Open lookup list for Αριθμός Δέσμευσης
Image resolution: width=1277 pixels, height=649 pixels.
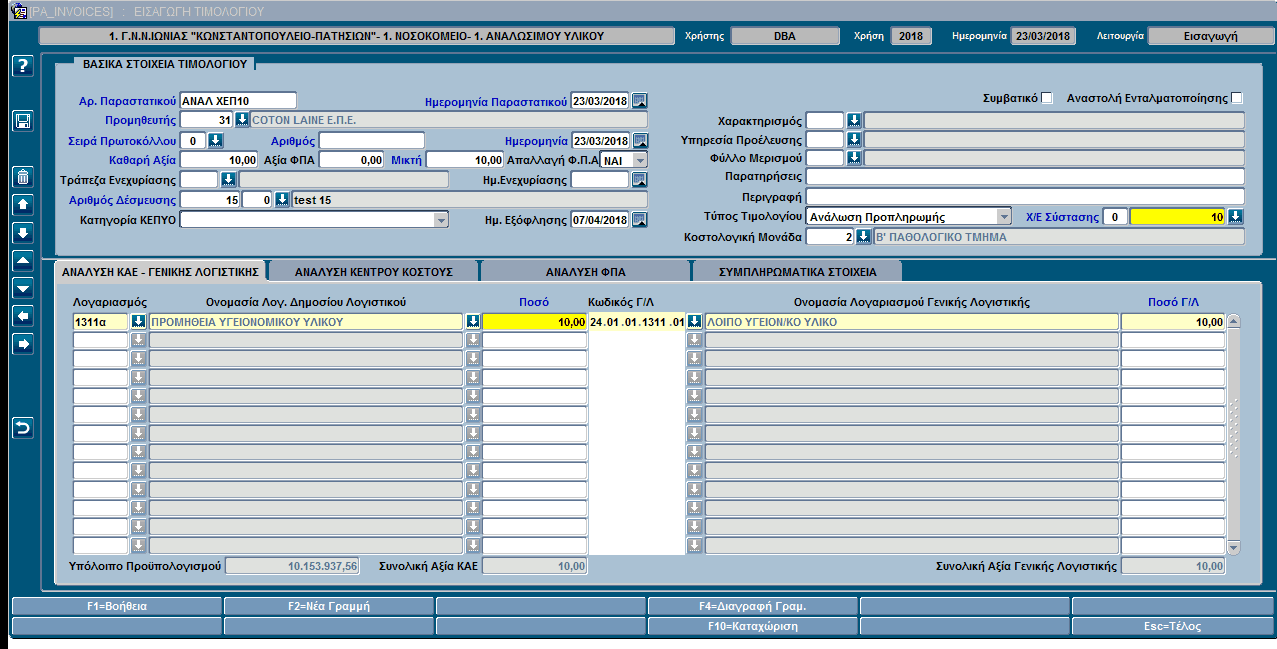[x=282, y=200]
